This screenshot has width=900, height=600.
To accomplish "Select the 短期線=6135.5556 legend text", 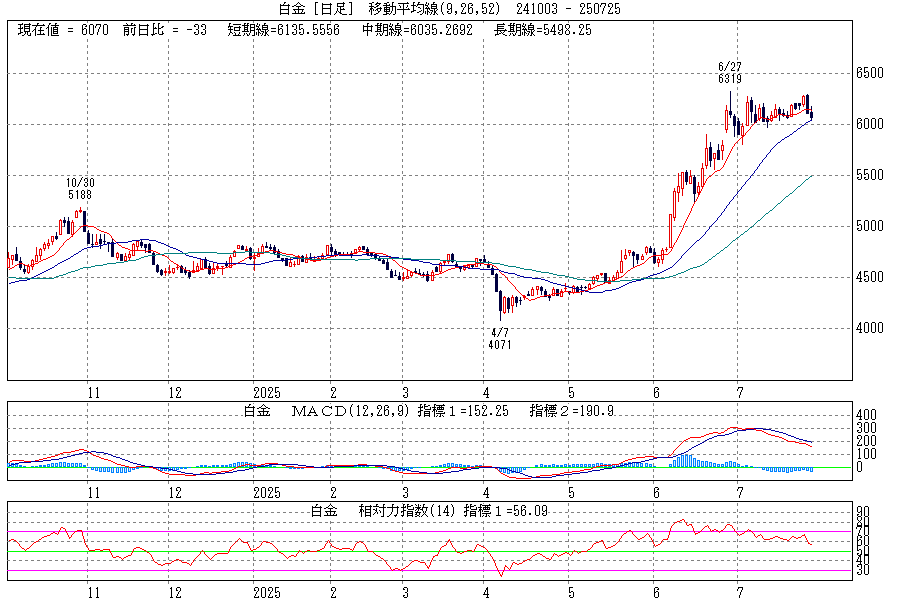I will pos(283,30).
